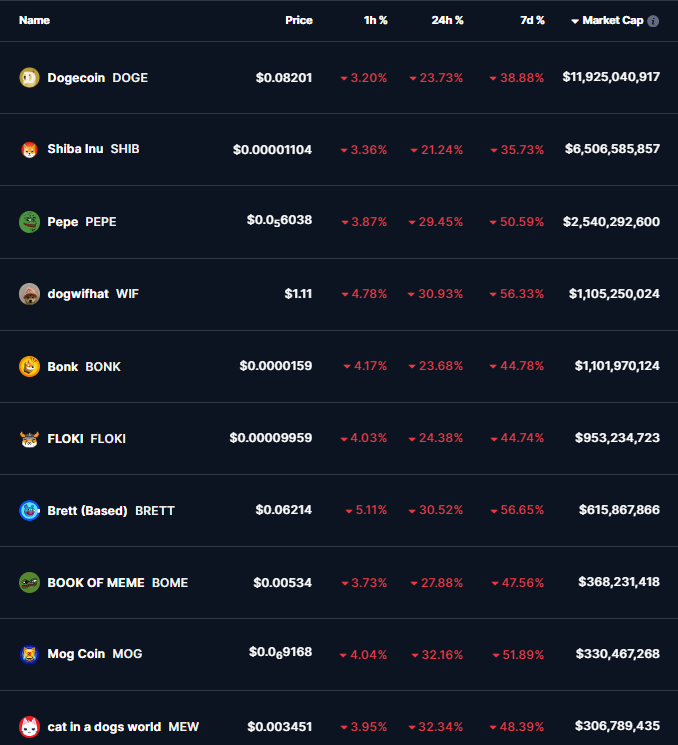This screenshot has height=745, width=678.
Task: Click the dogwifhat coin logo
Action: coord(29,294)
